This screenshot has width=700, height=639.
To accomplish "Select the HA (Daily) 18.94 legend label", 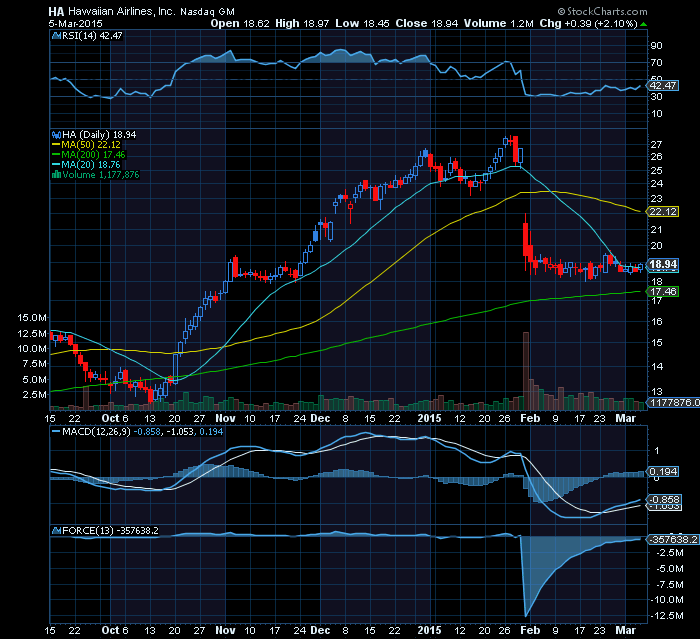I will pos(99,135).
